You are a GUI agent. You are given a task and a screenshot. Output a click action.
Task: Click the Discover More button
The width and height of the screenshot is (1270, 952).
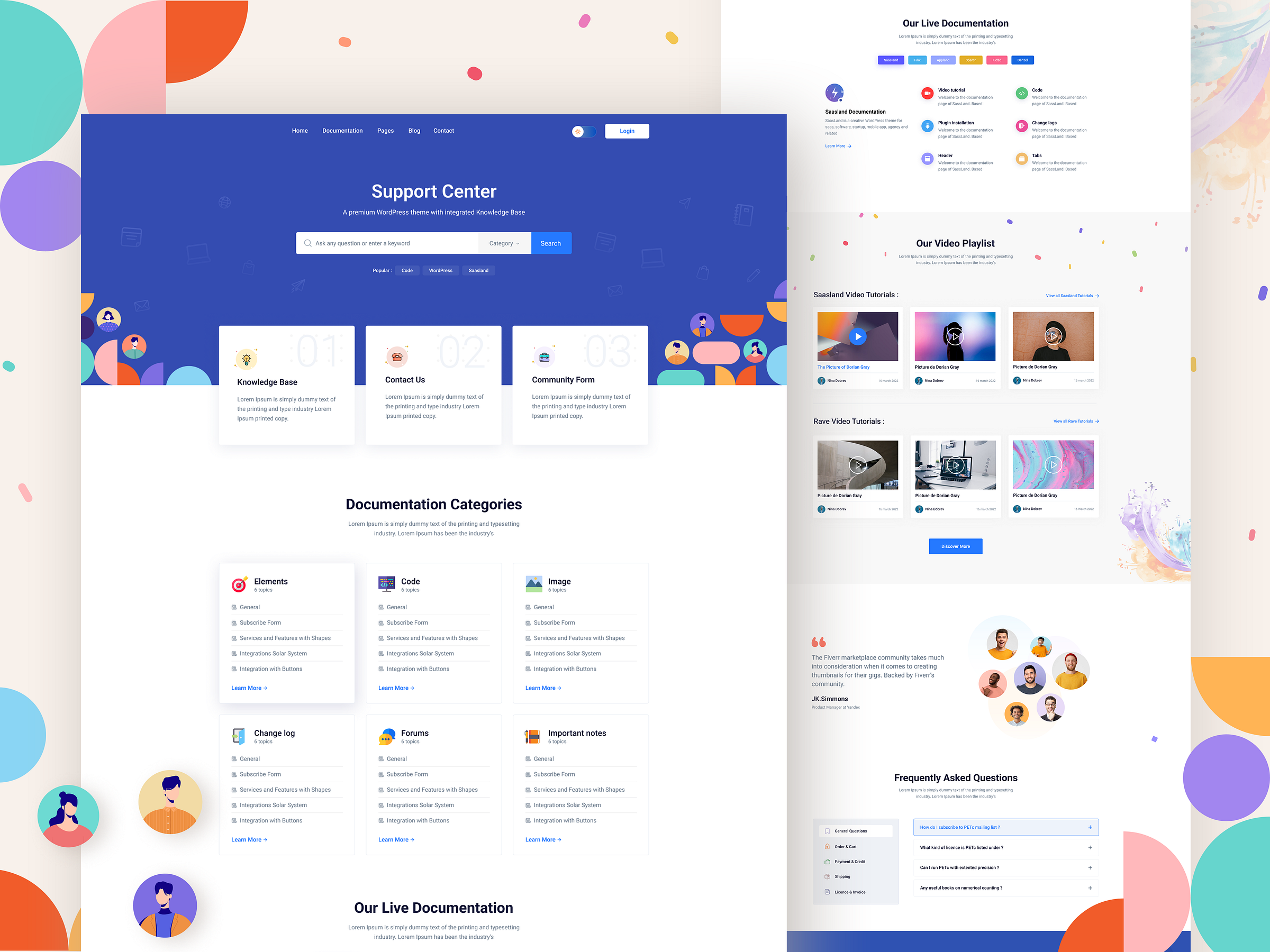(955, 545)
